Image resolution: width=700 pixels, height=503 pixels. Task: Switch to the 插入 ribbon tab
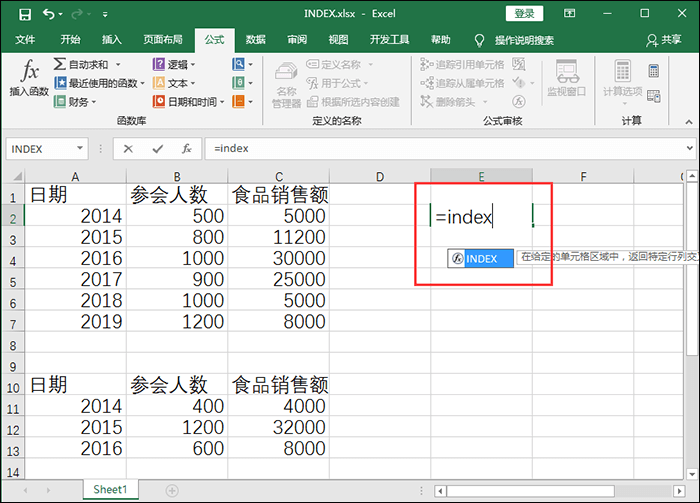point(112,40)
